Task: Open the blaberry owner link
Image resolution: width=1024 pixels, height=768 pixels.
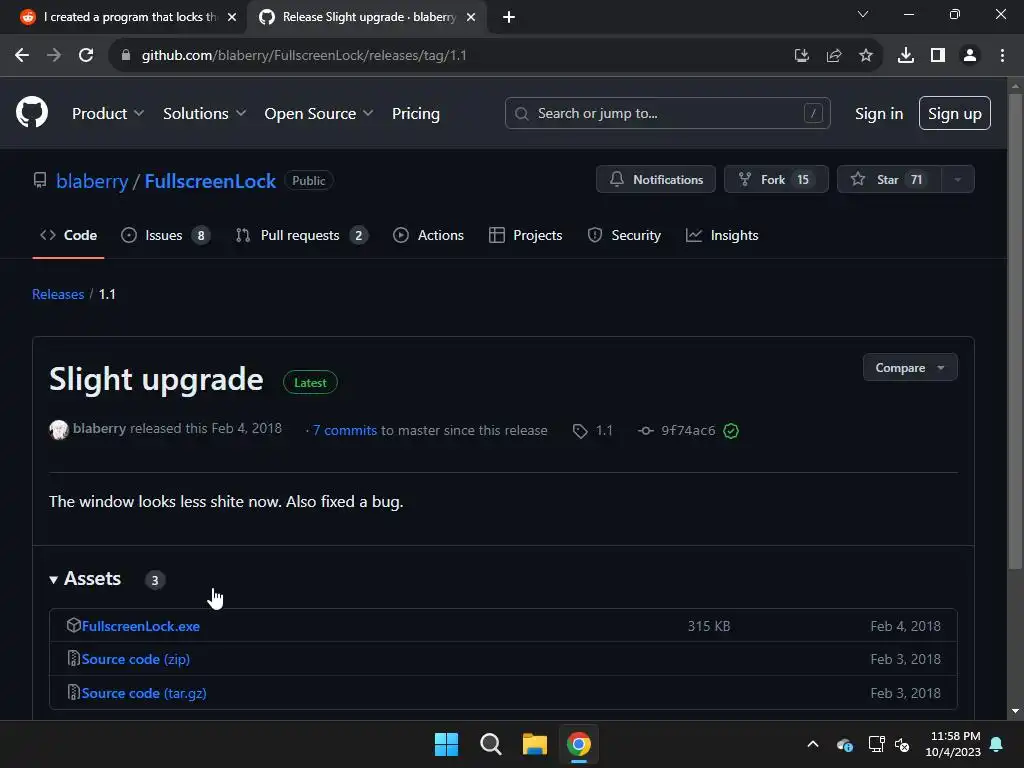Action: (92, 181)
